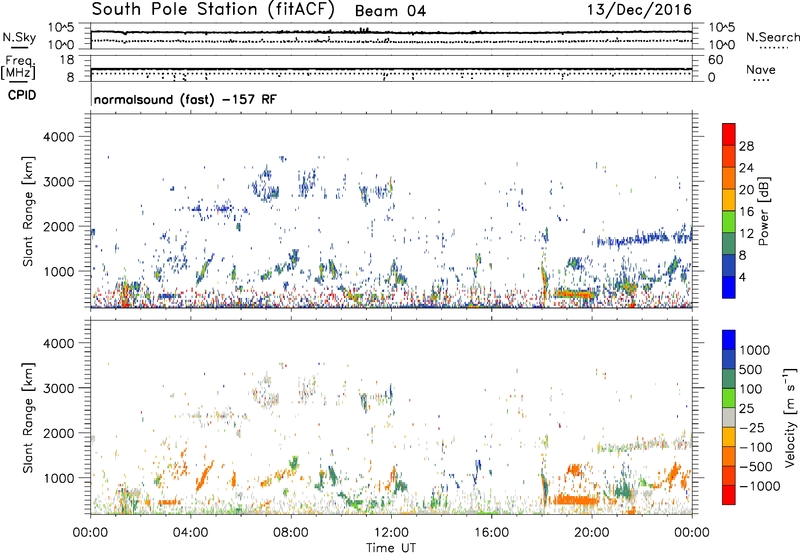Click the 'Freq. [MHz]' axis label

[18, 68]
